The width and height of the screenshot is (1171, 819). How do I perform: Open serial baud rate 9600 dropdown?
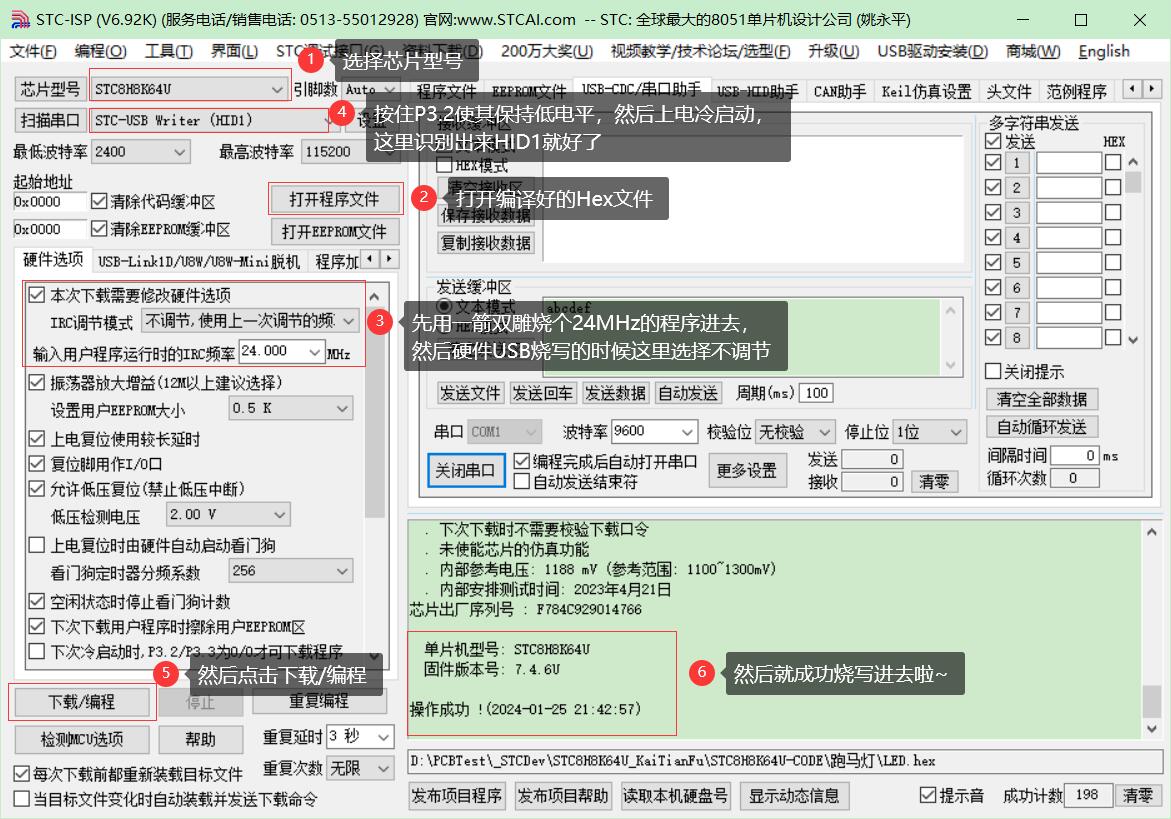coord(687,431)
